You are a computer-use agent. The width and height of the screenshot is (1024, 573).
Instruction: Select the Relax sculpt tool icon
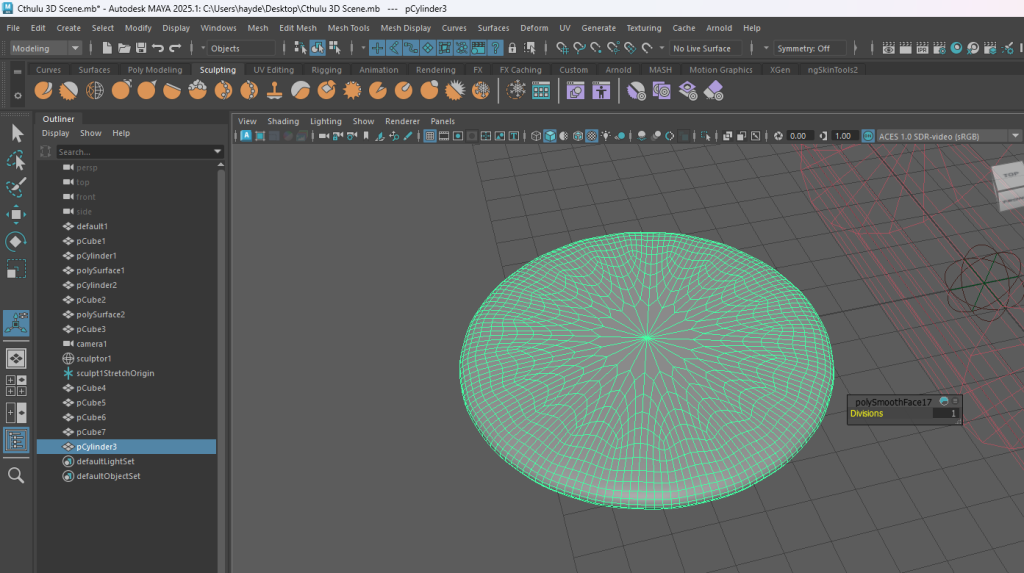click(x=95, y=90)
